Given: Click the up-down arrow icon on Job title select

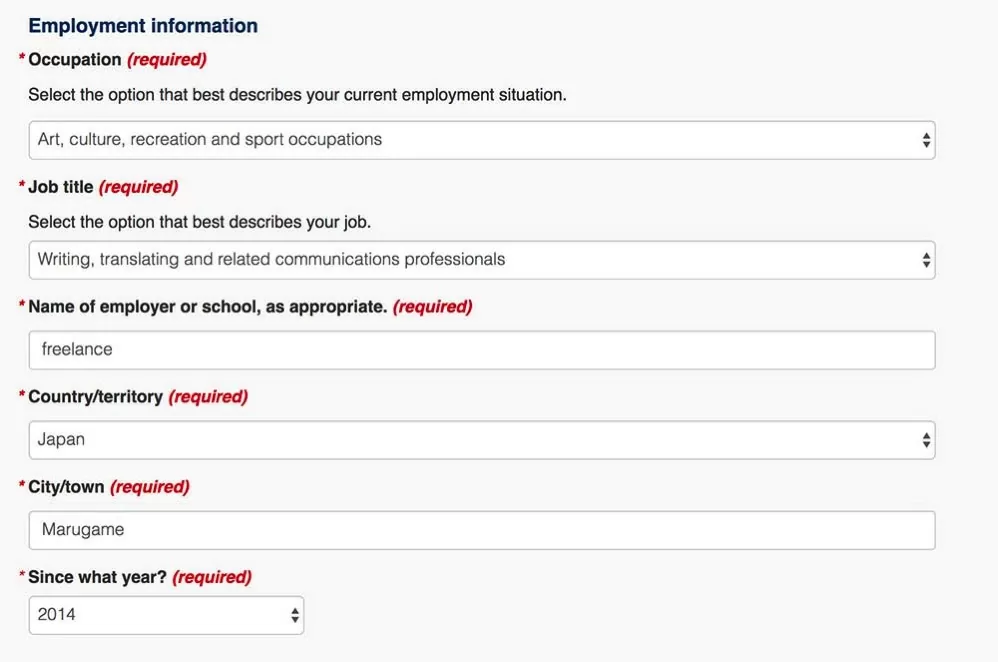Looking at the screenshot, I should tap(926, 260).
